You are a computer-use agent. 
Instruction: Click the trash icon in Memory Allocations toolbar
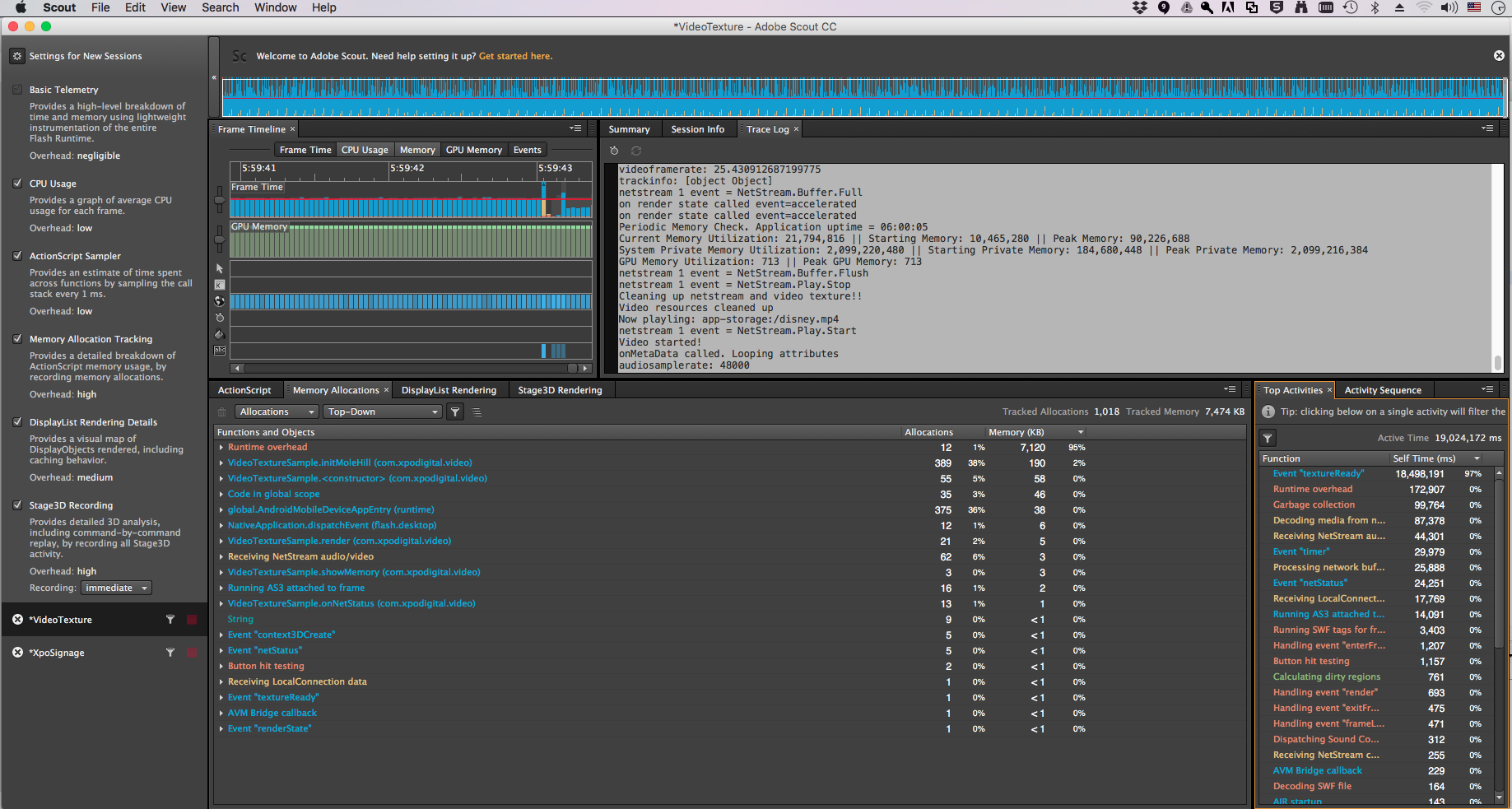coord(221,411)
